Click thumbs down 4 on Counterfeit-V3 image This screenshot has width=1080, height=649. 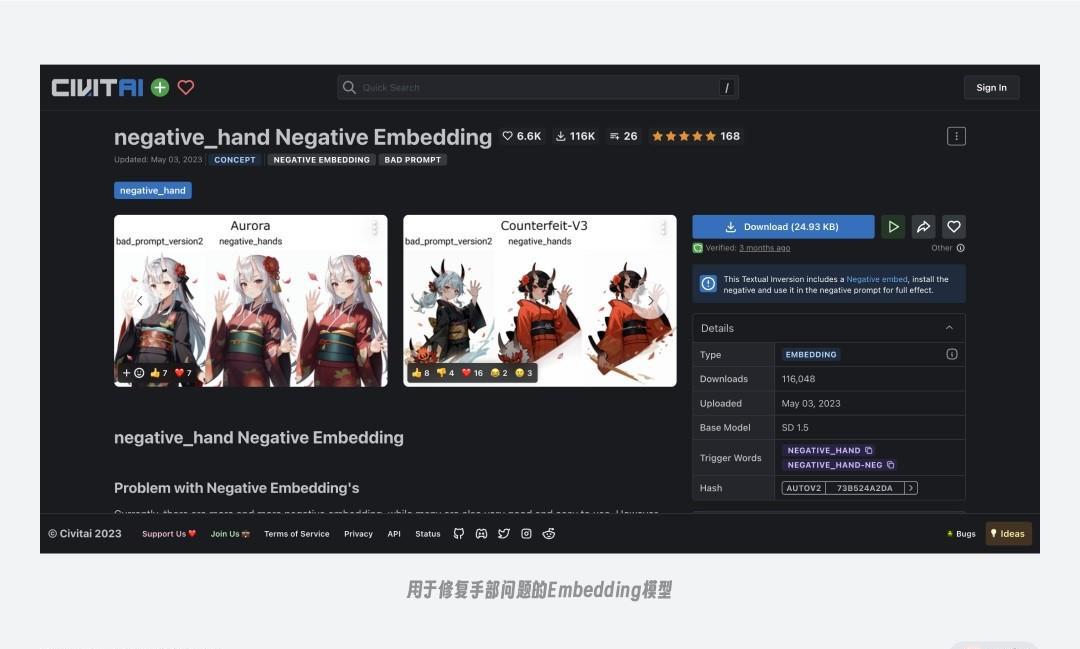[446, 373]
